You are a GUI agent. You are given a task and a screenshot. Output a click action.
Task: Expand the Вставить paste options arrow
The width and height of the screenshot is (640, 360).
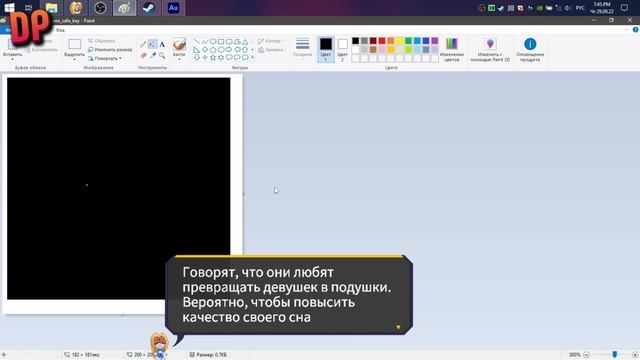pos(12,60)
